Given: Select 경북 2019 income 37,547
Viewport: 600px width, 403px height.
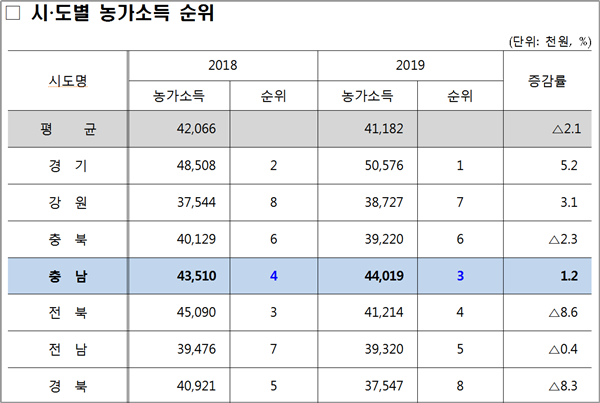Looking at the screenshot, I should 384,386.
